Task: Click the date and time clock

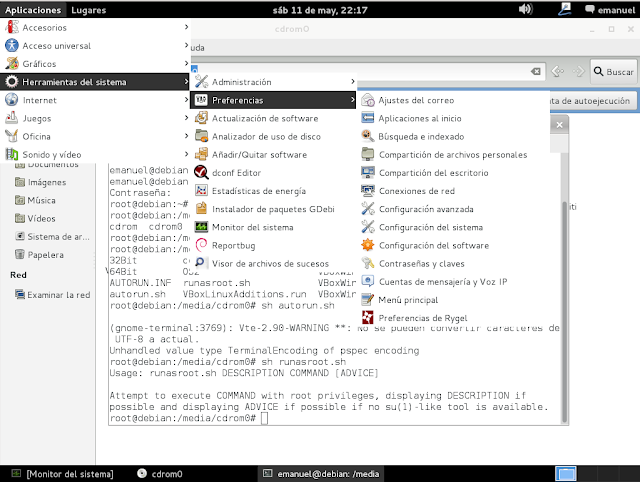Action: pyautogui.click(x=320, y=10)
